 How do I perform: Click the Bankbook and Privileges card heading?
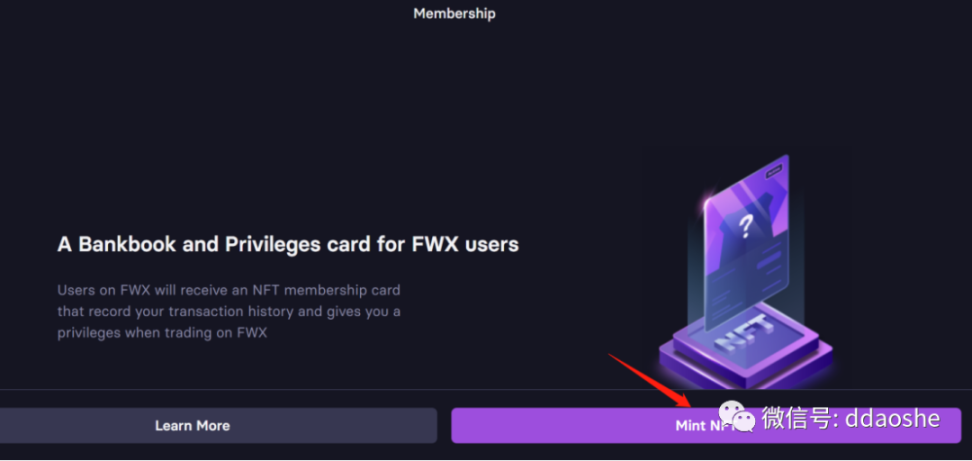(288, 243)
